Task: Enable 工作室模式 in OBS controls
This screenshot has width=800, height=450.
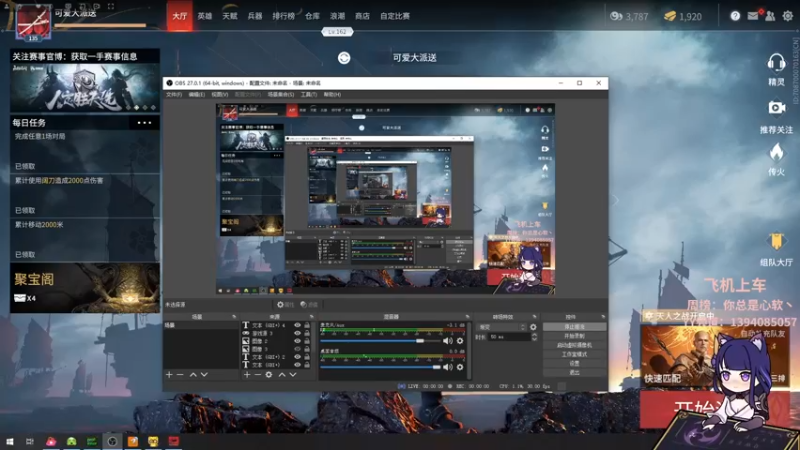Action: click(574, 354)
